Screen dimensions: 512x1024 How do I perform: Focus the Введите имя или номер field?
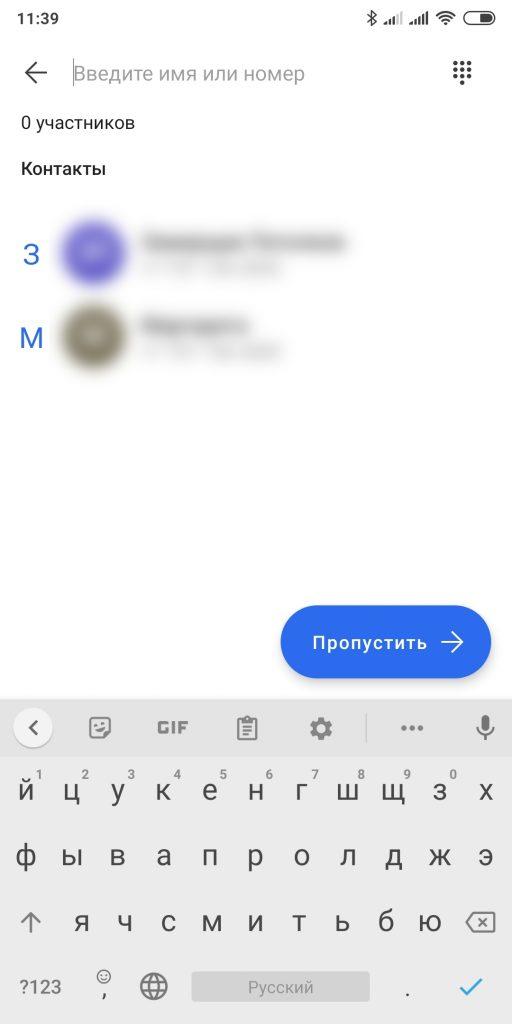(x=255, y=73)
